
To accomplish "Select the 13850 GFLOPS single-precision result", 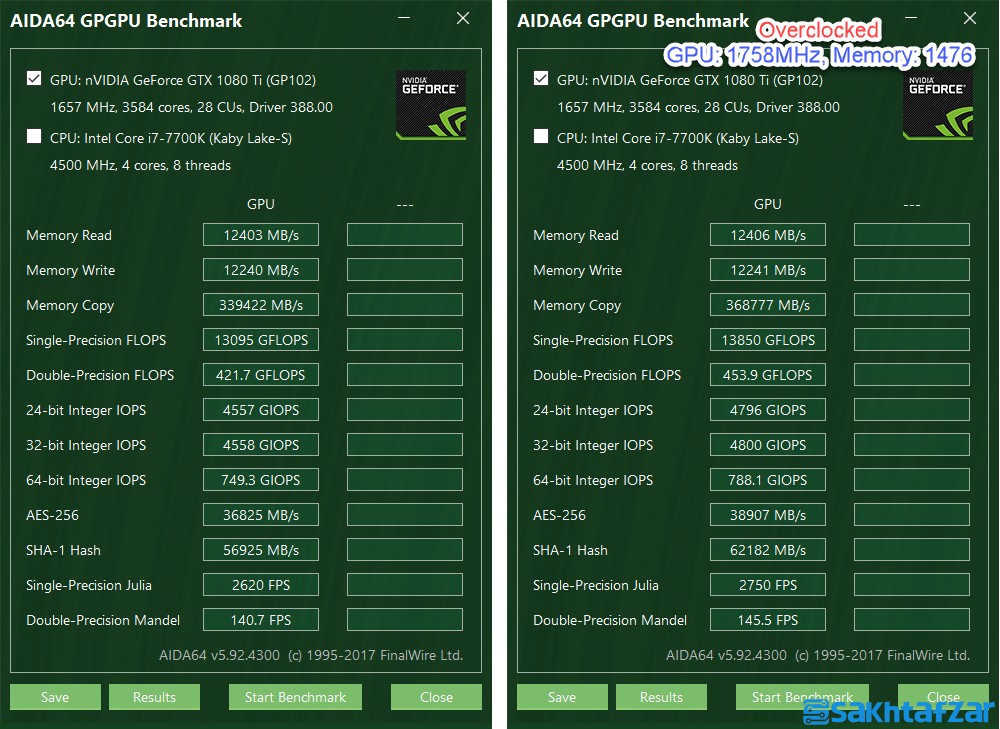I will pos(768,340).
